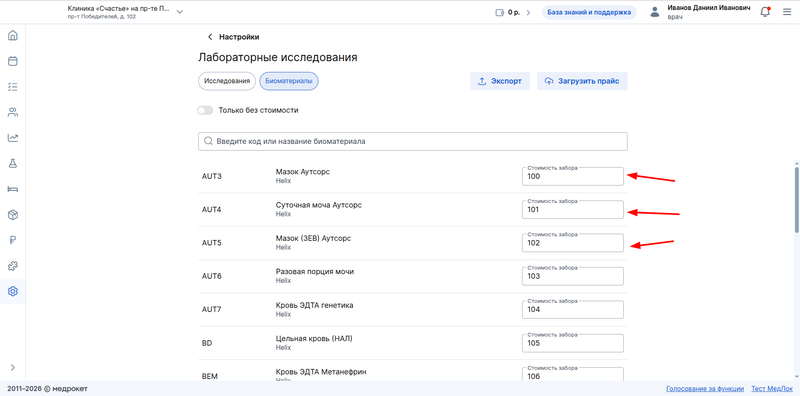Click code AUT4 in the list
The image size is (800, 396).
[211, 210]
